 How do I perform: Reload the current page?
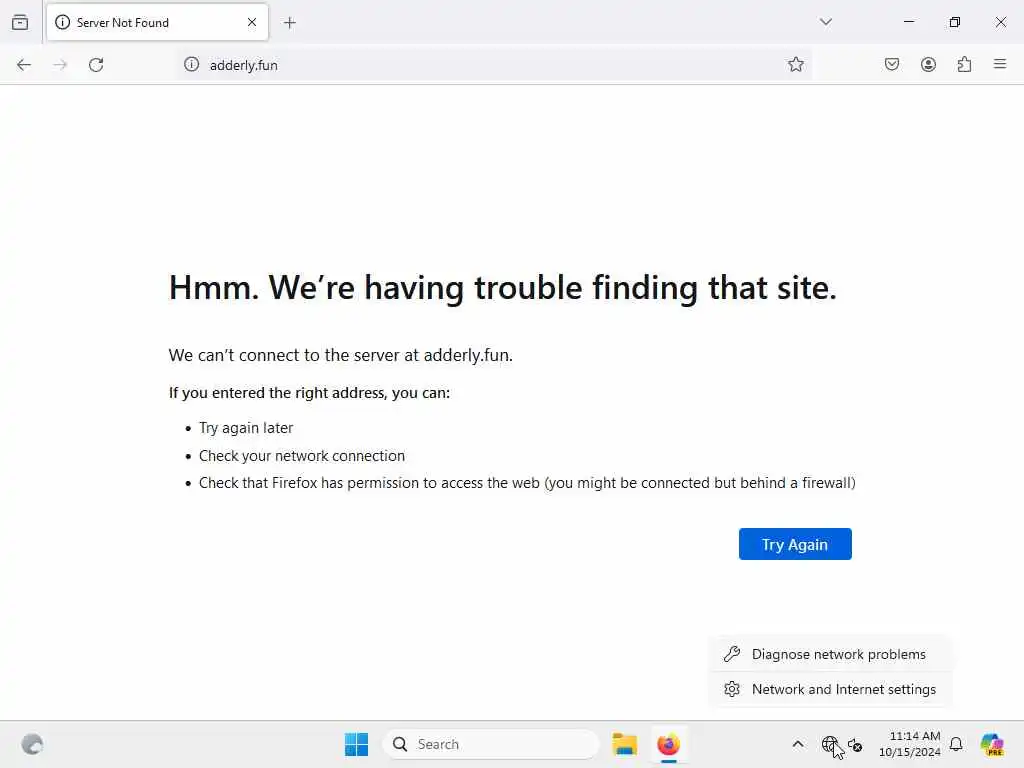pyautogui.click(x=96, y=65)
